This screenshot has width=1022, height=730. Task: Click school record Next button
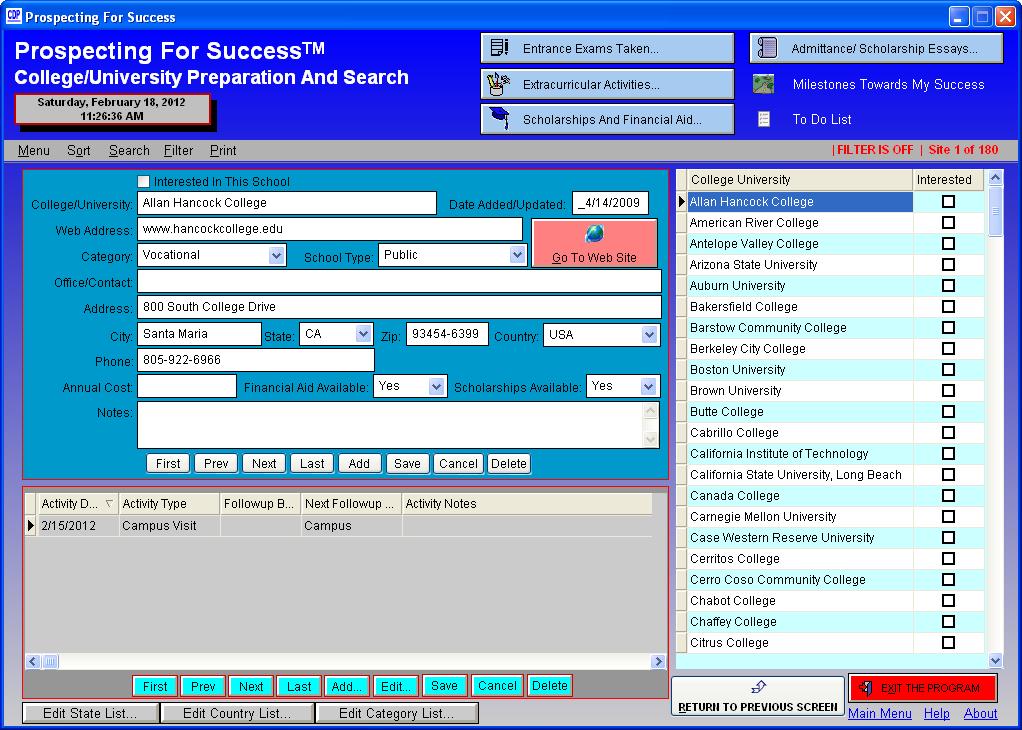(x=264, y=463)
